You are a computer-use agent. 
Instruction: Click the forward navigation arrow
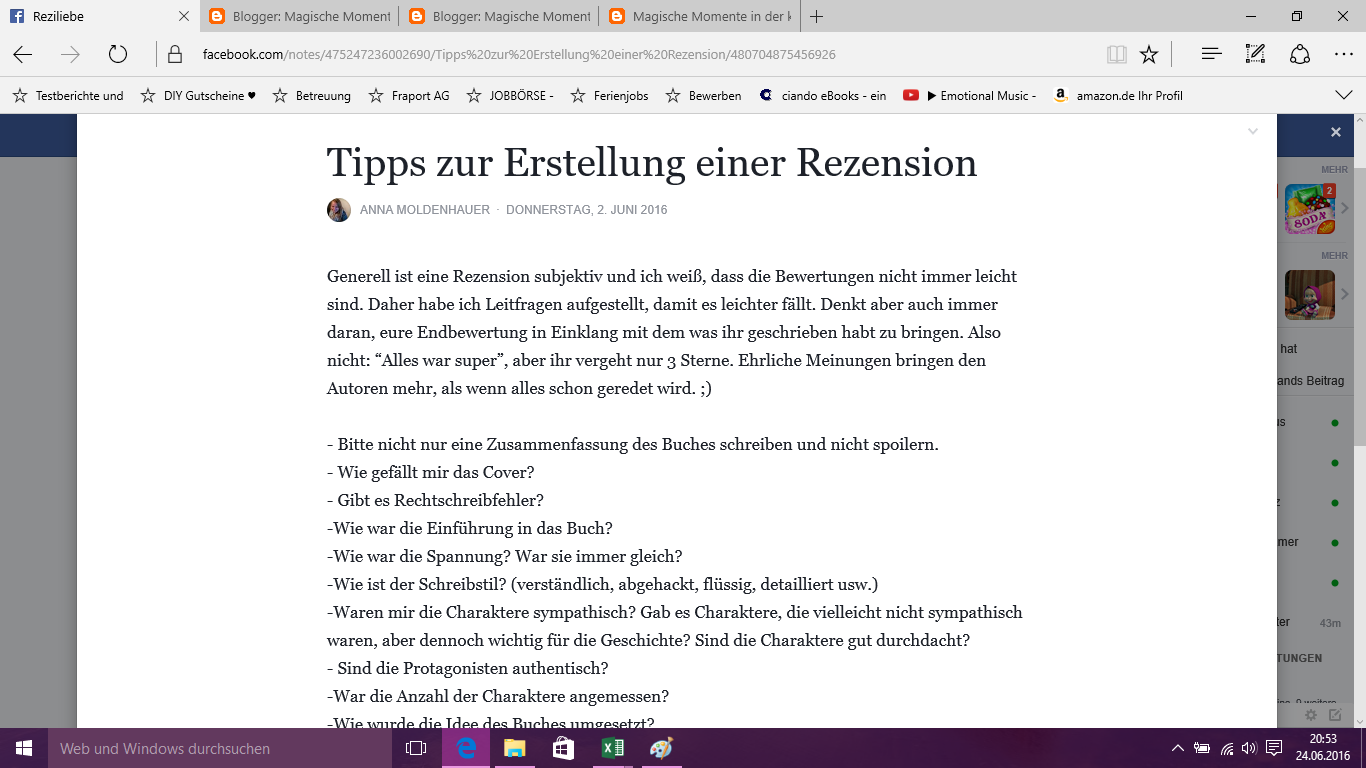[x=70, y=55]
